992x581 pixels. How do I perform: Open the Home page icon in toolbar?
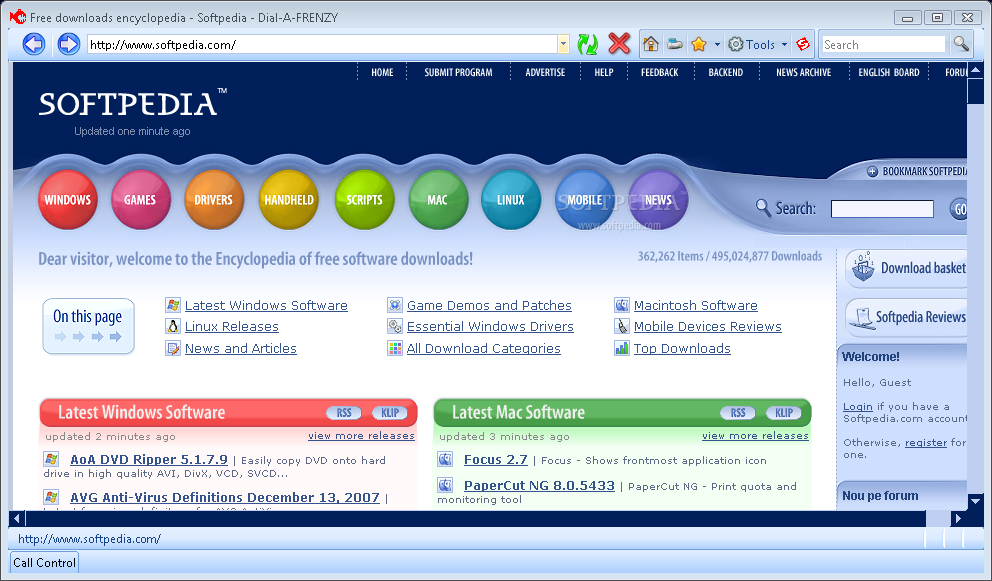click(650, 44)
